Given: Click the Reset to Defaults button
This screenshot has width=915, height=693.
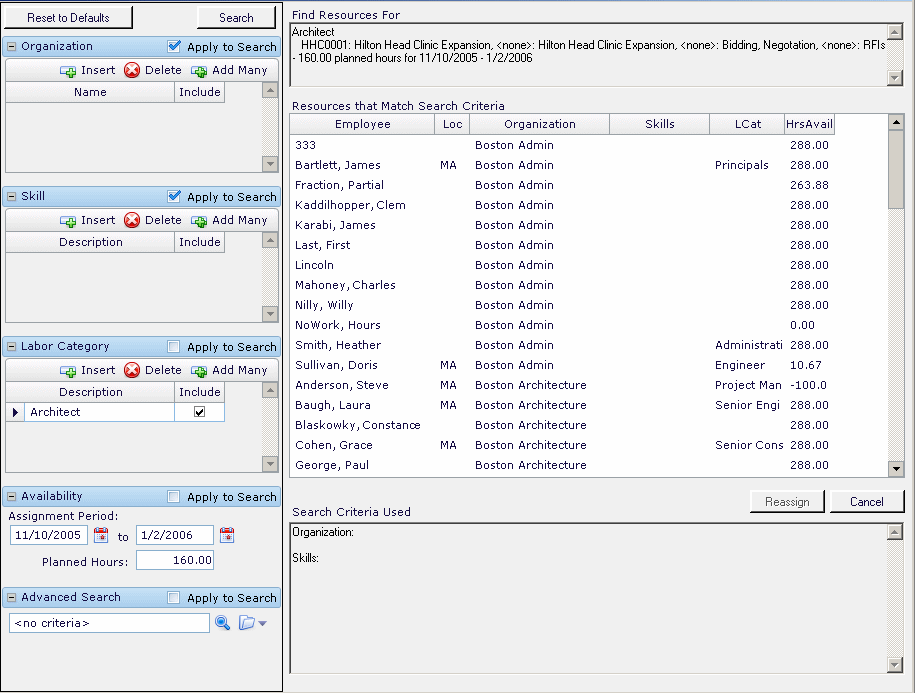Looking at the screenshot, I should (x=68, y=18).
